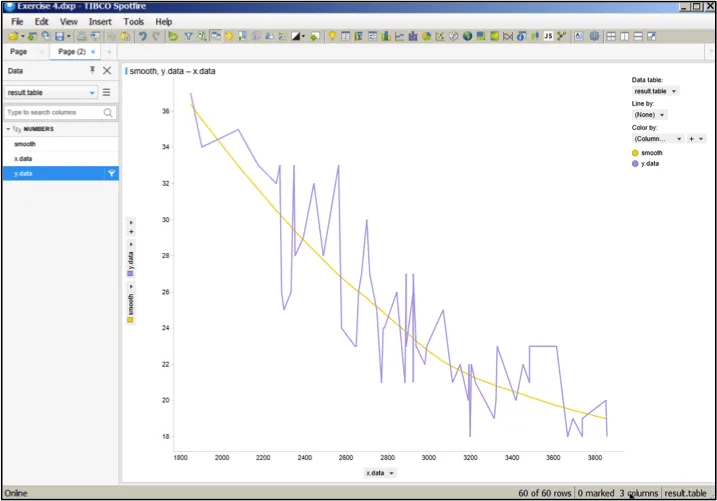The image size is (717, 501).
Task: Click the Open file folder icon
Action: [x=13, y=36]
